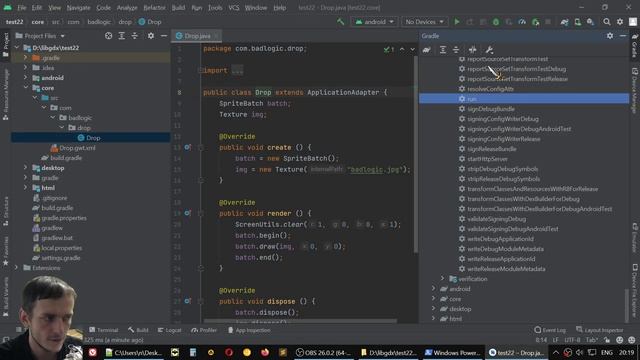Screen dimensions: 640x360
Task: Run the app with the green play button
Action: [x=457, y=22]
